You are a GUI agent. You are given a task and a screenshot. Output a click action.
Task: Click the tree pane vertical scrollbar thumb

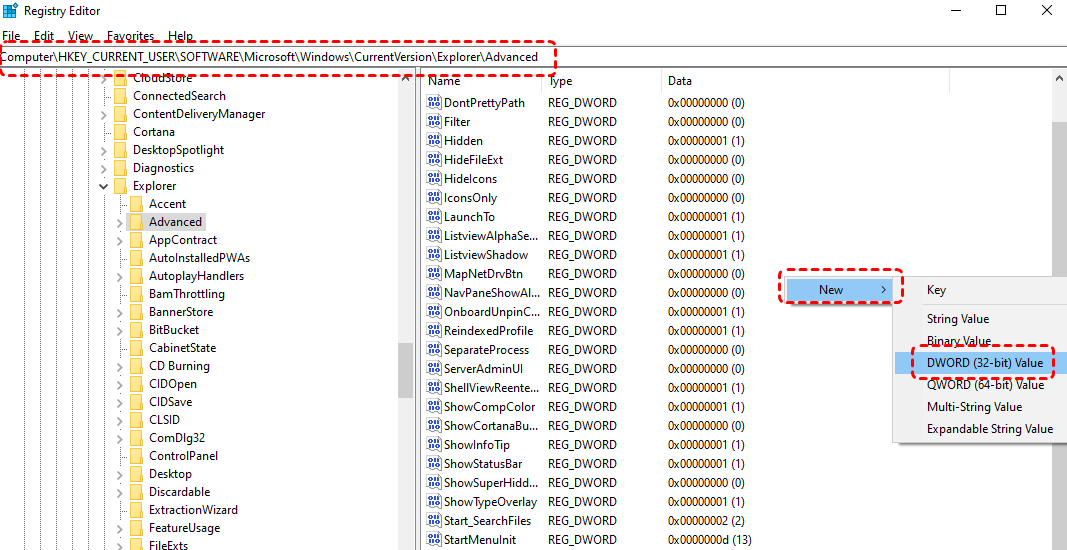pos(405,370)
